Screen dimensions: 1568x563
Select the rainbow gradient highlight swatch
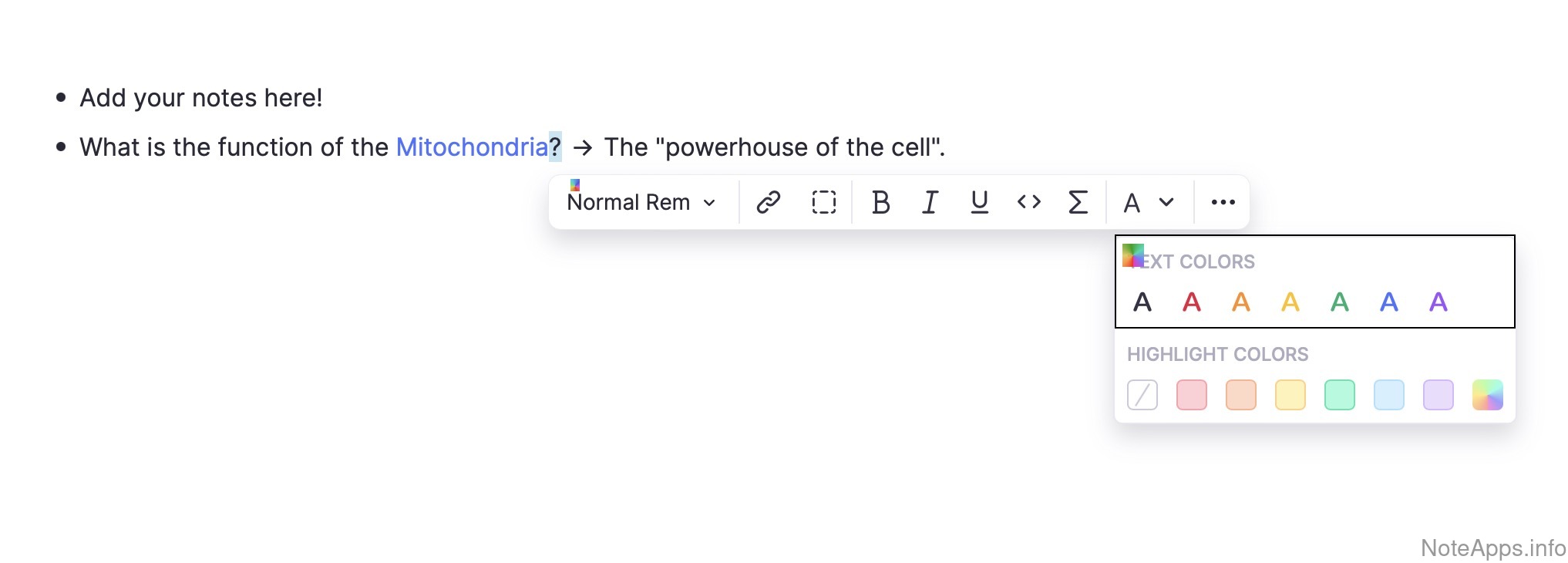point(1487,395)
